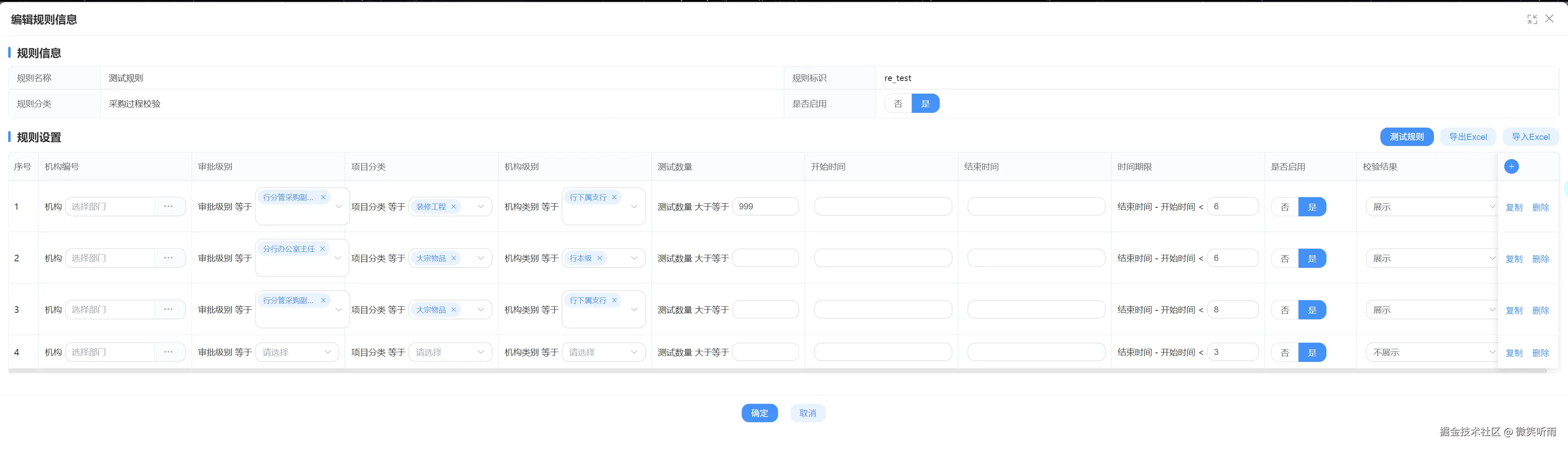Click the fullscreen expand icon at top right
The image size is (1568, 449).
1532,20
